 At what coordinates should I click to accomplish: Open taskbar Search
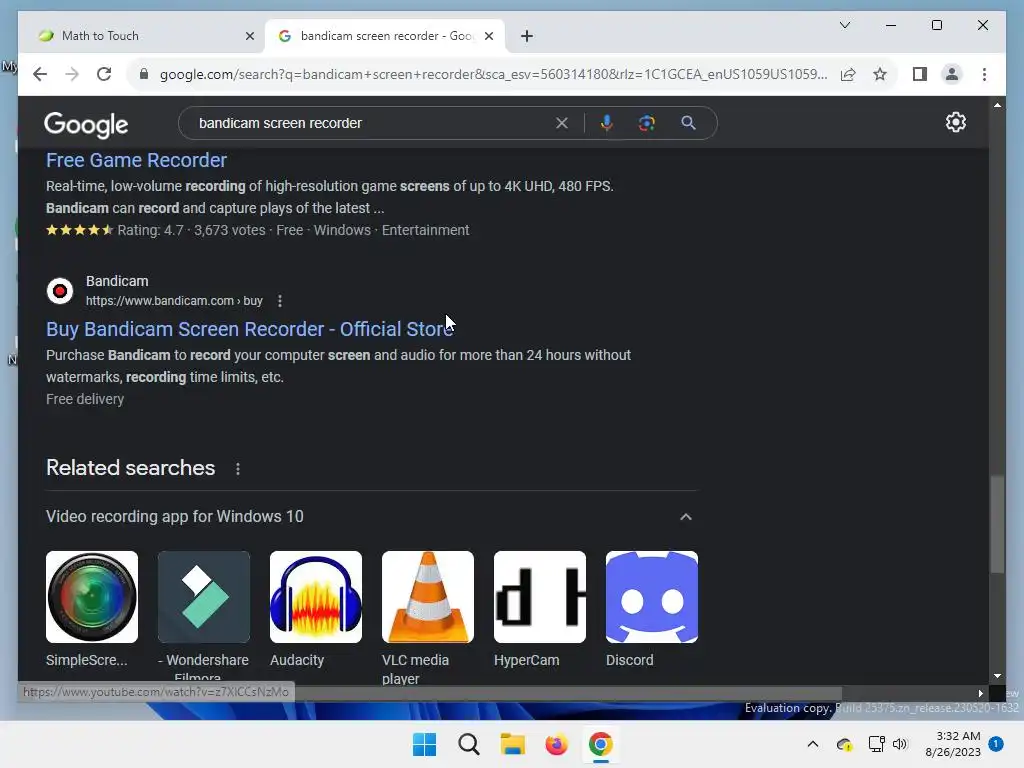[468, 744]
